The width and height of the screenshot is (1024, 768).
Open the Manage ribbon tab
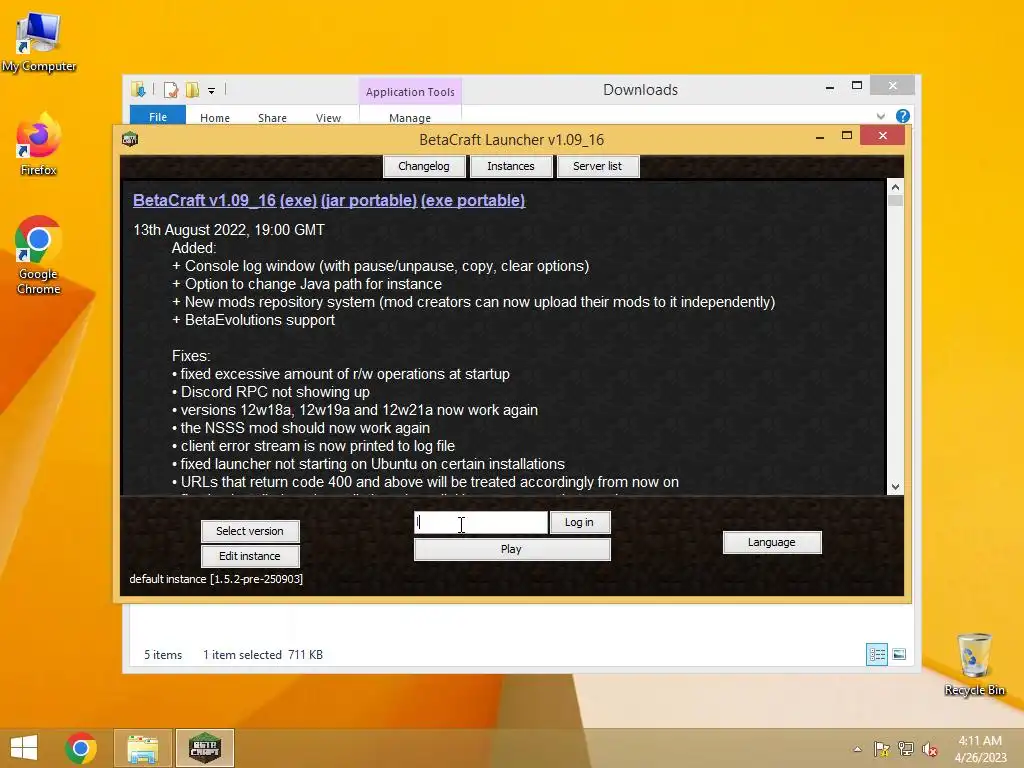(x=410, y=118)
